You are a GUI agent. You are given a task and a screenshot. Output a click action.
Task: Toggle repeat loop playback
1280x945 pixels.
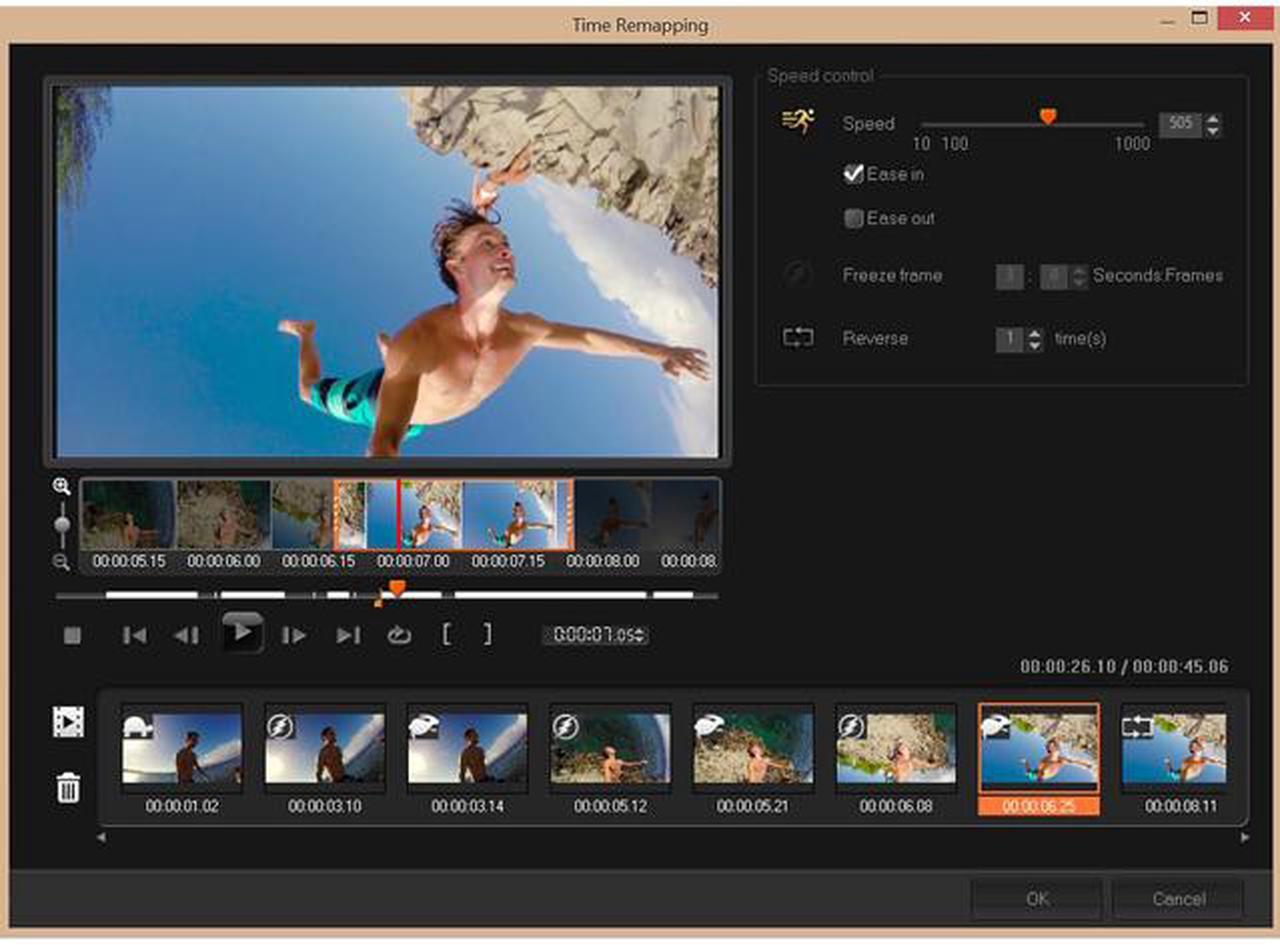tap(399, 635)
